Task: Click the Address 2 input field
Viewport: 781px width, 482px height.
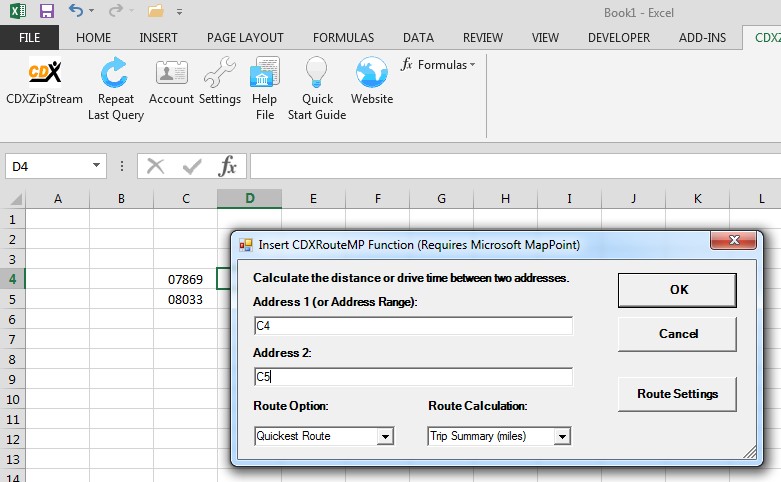Action: pyautogui.click(x=413, y=376)
